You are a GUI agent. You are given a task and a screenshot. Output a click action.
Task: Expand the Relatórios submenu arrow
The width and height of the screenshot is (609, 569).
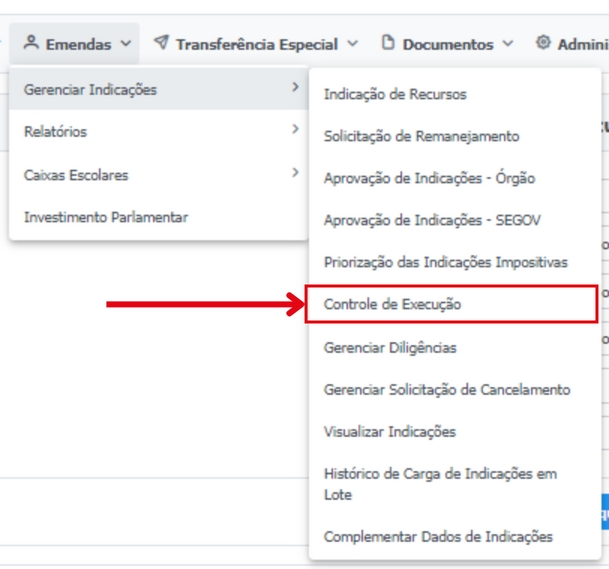(296, 129)
